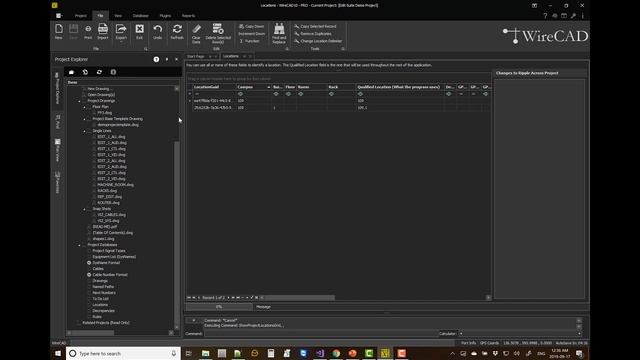Pin the Project Explorer panel
Viewport: 640px width, 360px height.
click(167, 60)
